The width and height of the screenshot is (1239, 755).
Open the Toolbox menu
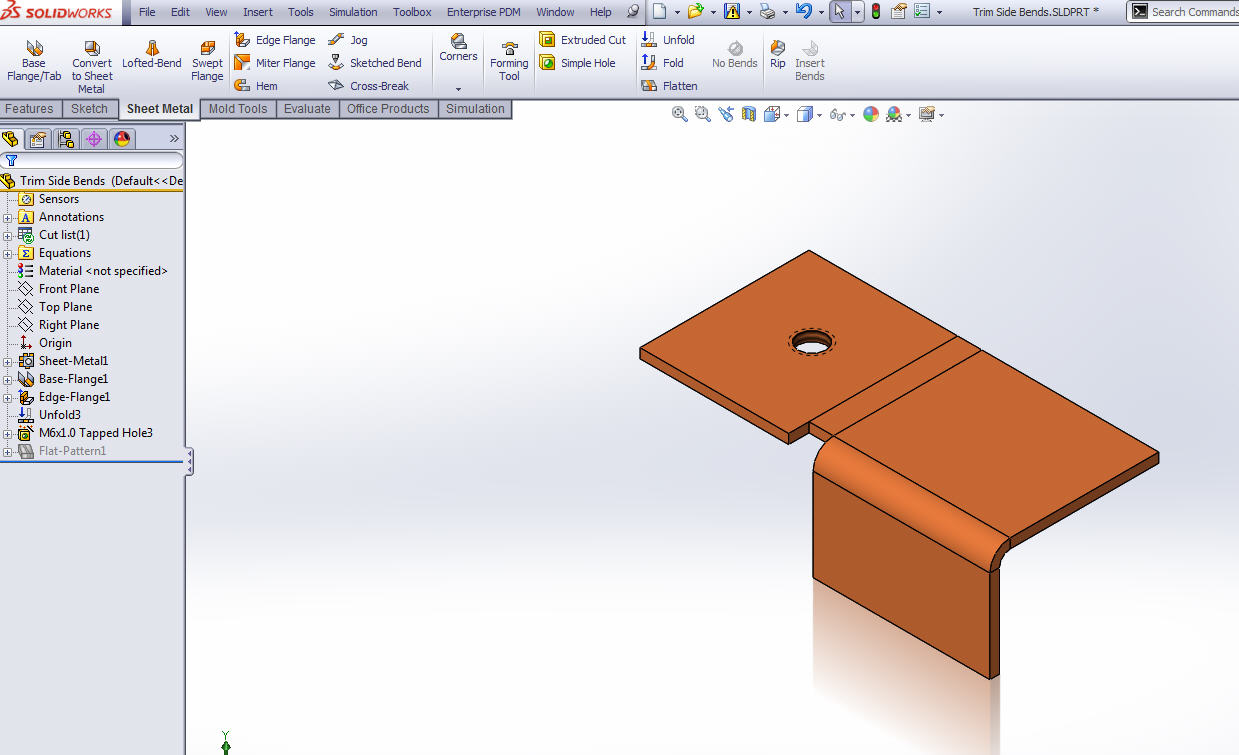click(412, 12)
